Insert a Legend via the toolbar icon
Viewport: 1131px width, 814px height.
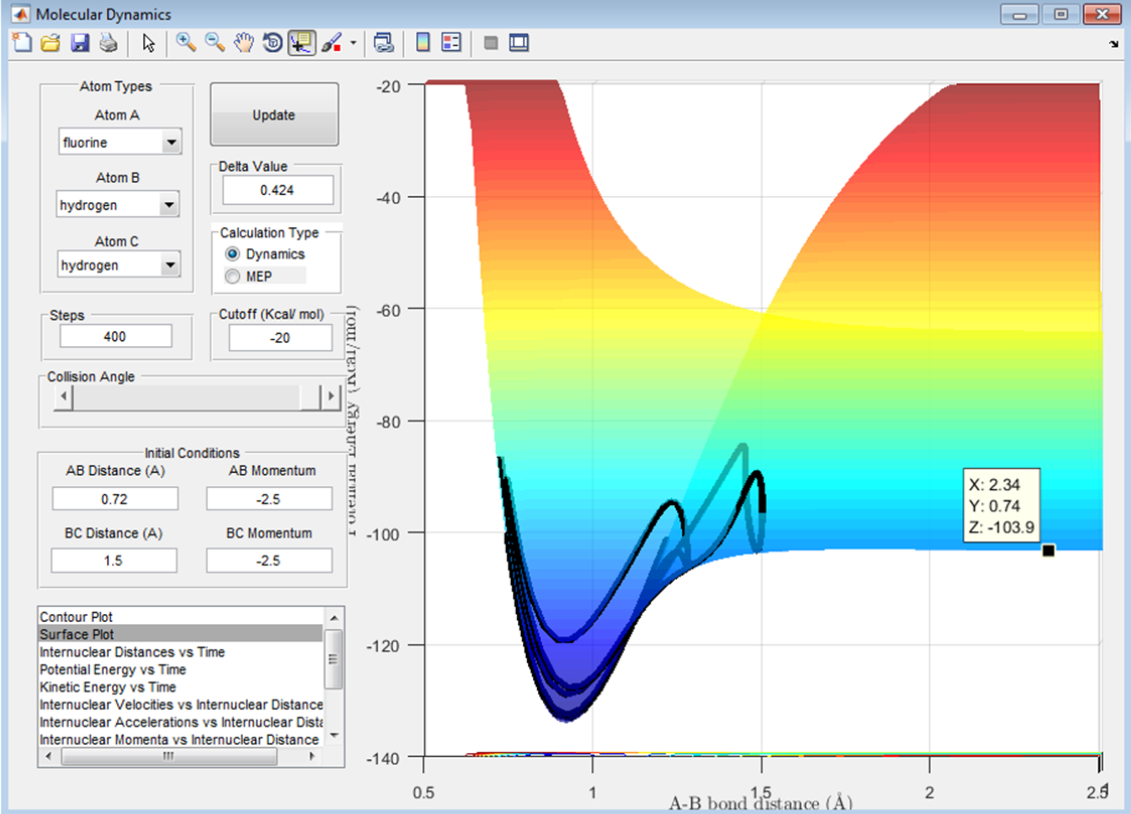click(x=452, y=43)
